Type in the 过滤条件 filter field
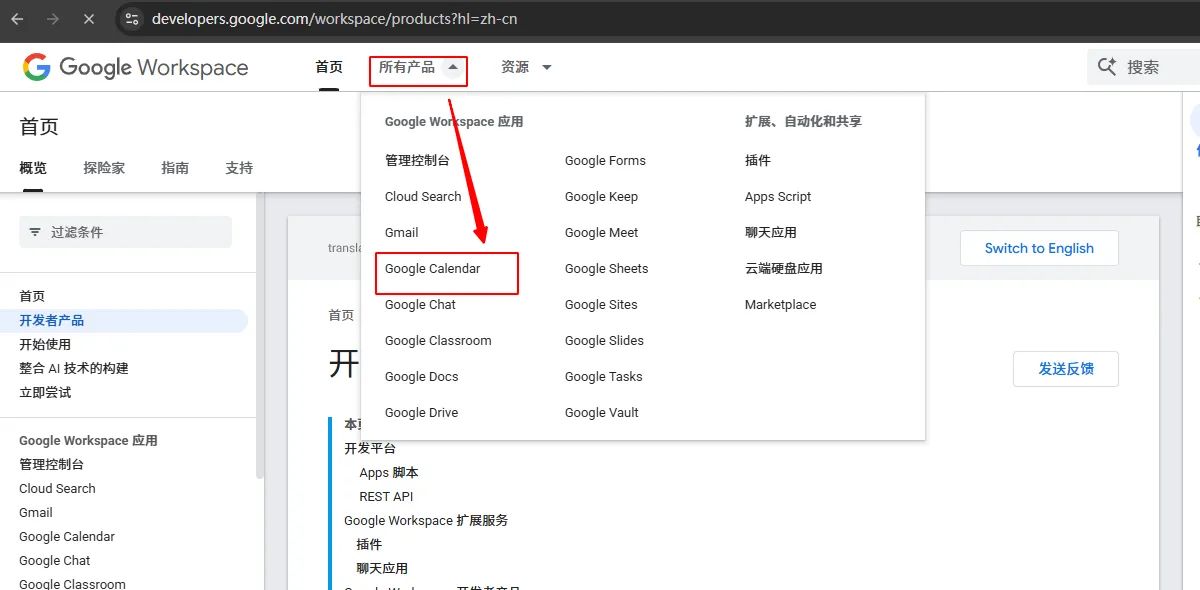1200x590 pixels. tap(135, 232)
